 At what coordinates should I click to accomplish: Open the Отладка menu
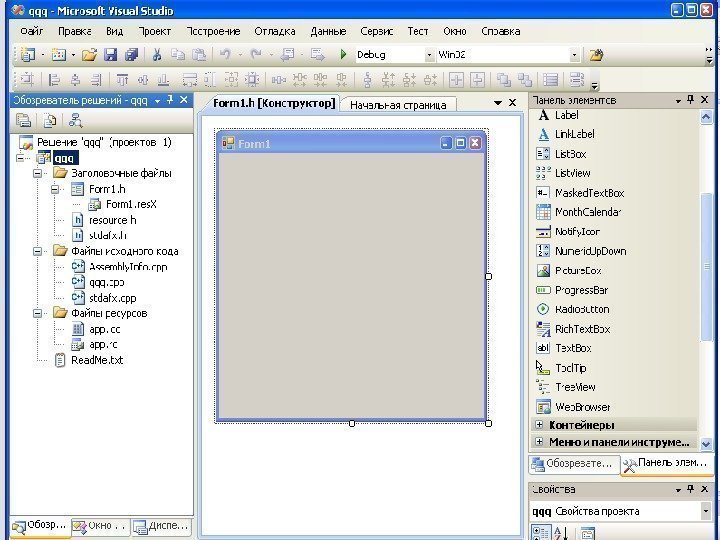pos(275,31)
